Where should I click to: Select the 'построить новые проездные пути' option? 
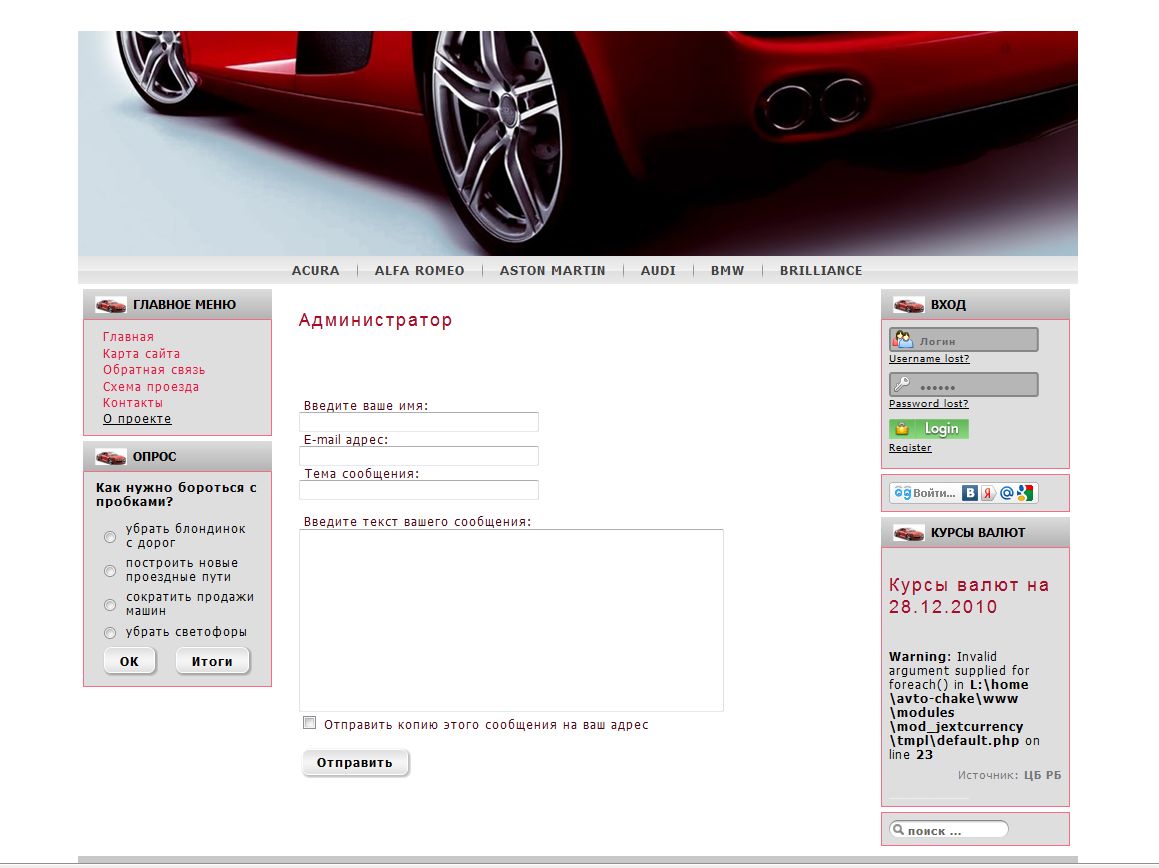click(x=110, y=571)
